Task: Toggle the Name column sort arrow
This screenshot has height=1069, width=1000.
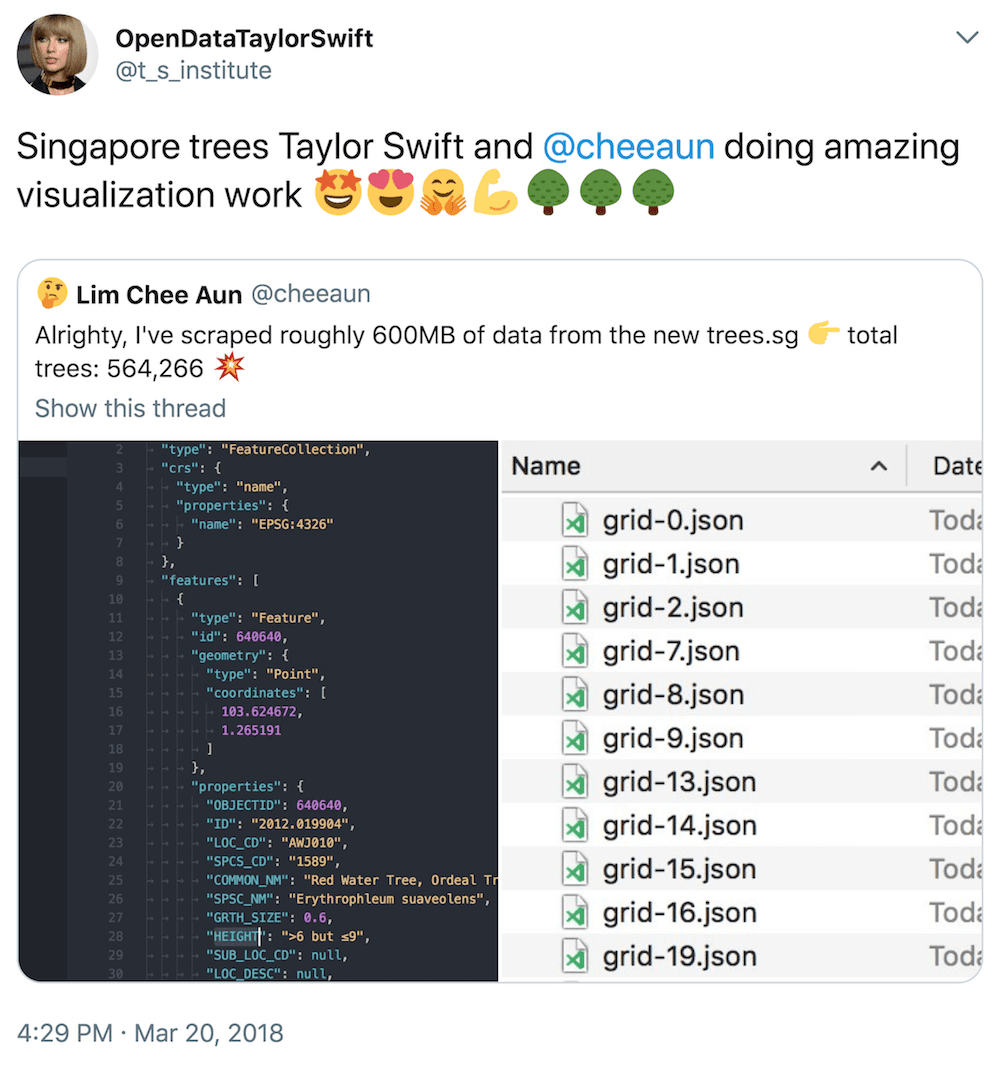Action: coord(879,466)
